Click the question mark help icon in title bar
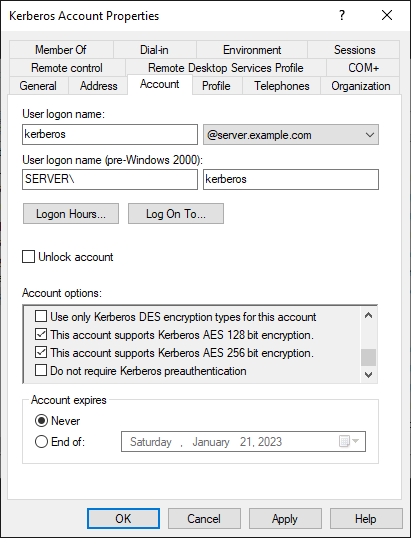 (341, 15)
